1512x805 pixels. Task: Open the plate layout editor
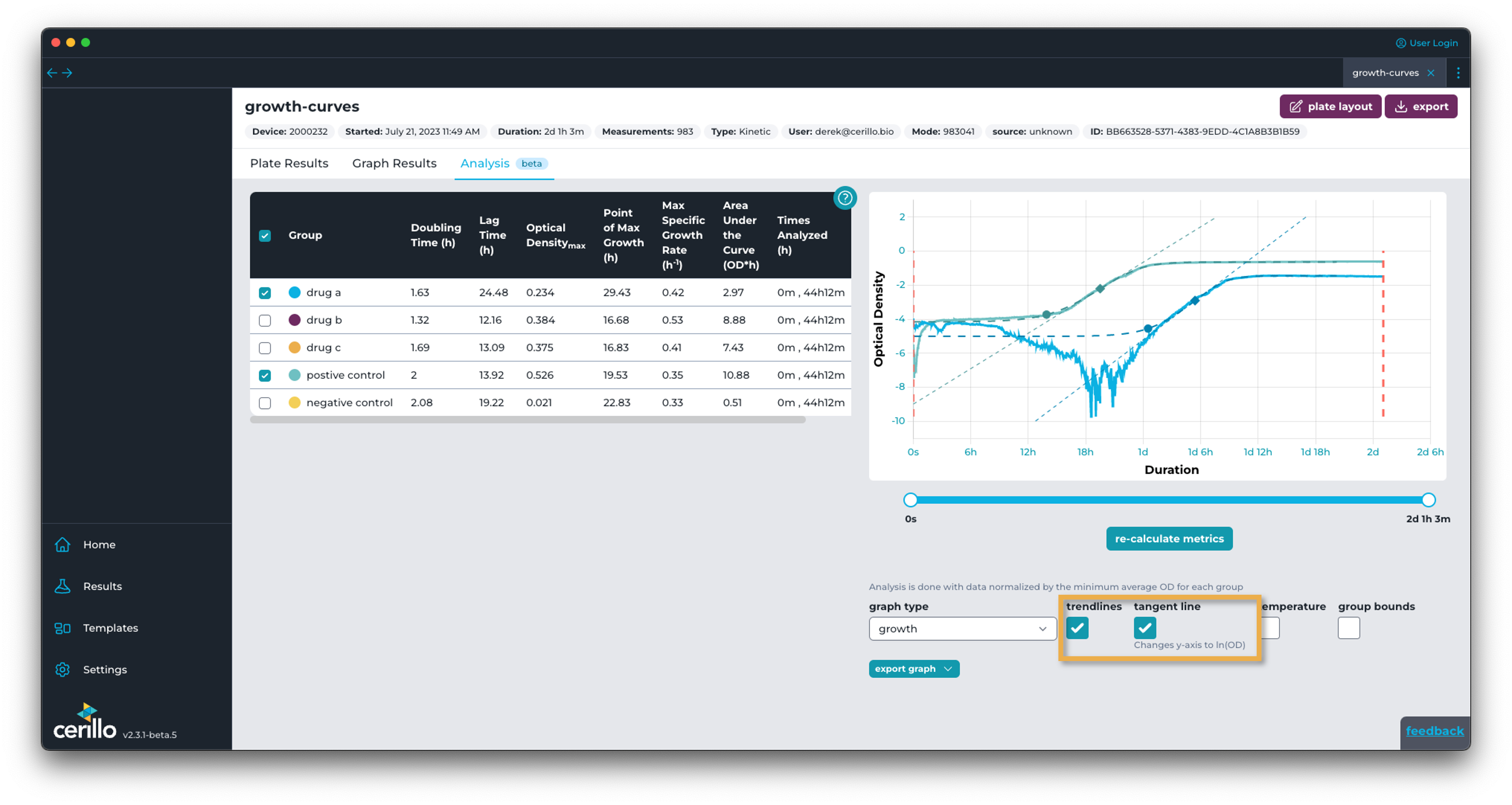pos(1330,106)
